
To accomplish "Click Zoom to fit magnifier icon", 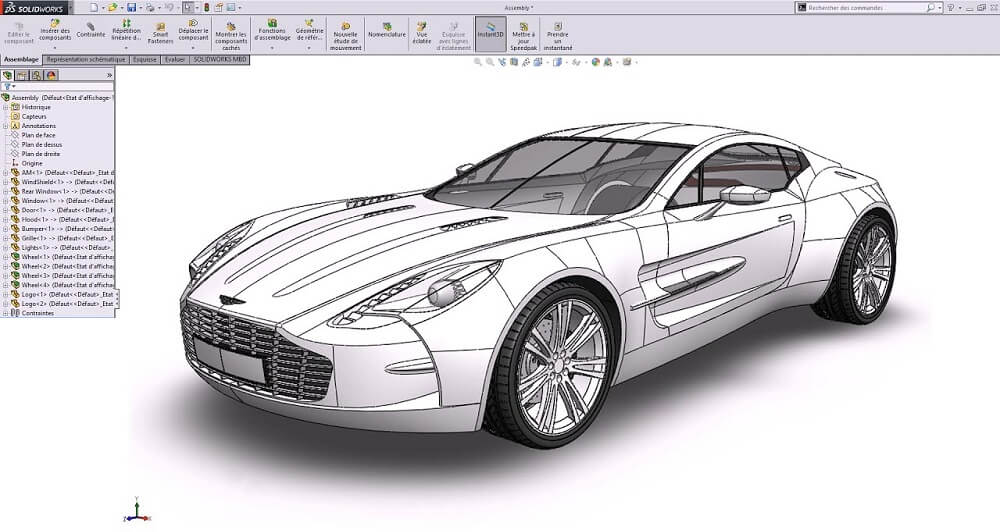I will (478, 62).
